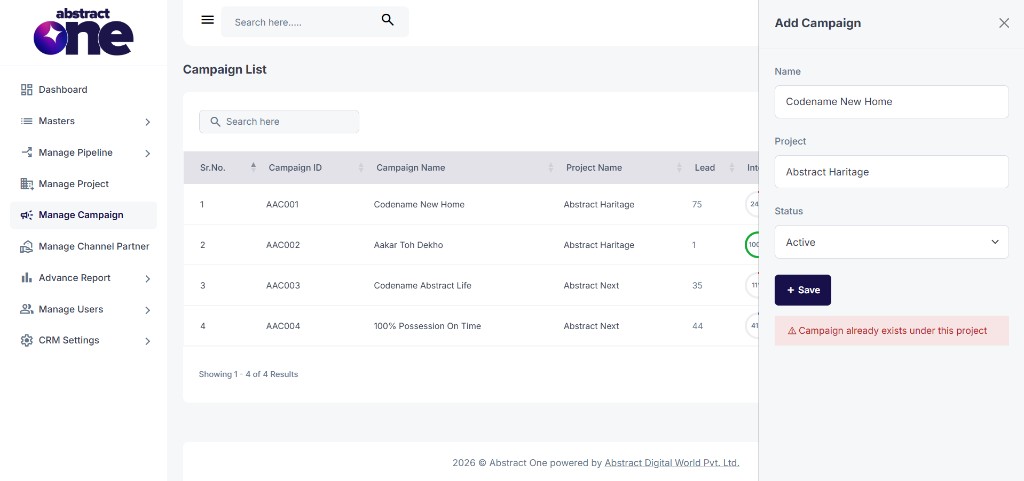
Task: Click the search icon in table search box
Action: (x=215, y=121)
